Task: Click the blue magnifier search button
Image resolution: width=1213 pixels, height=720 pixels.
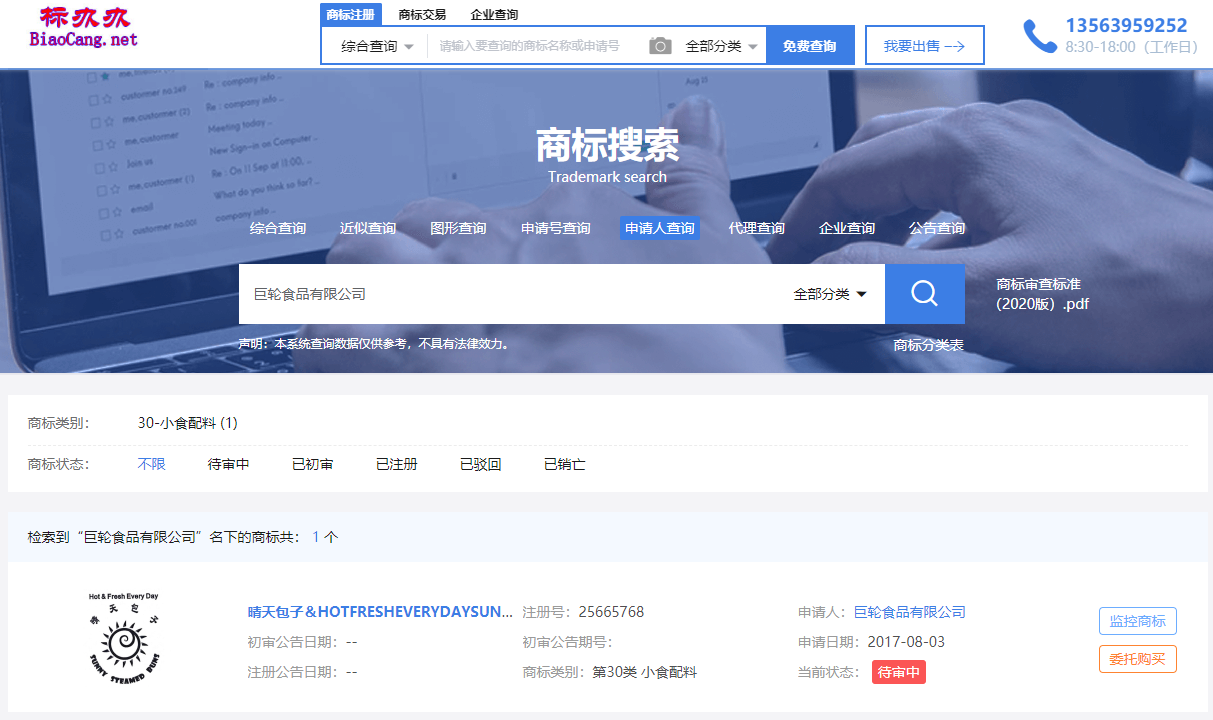Action: click(924, 294)
